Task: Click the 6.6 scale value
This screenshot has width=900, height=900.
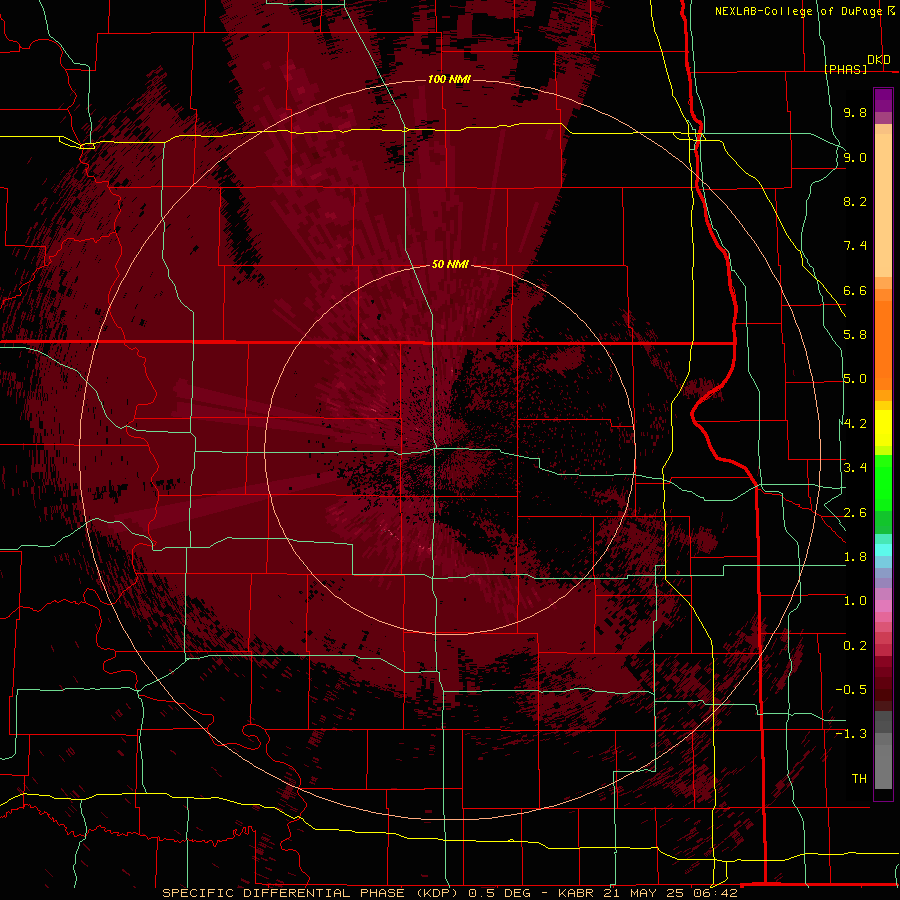Action: [855, 290]
